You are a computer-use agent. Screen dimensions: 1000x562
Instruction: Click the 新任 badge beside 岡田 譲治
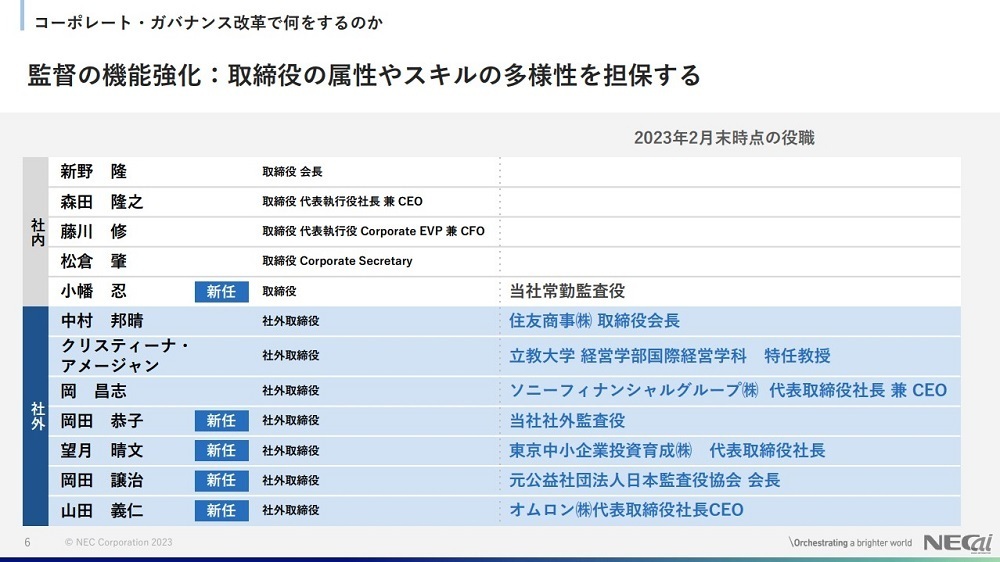pyautogui.click(x=221, y=480)
